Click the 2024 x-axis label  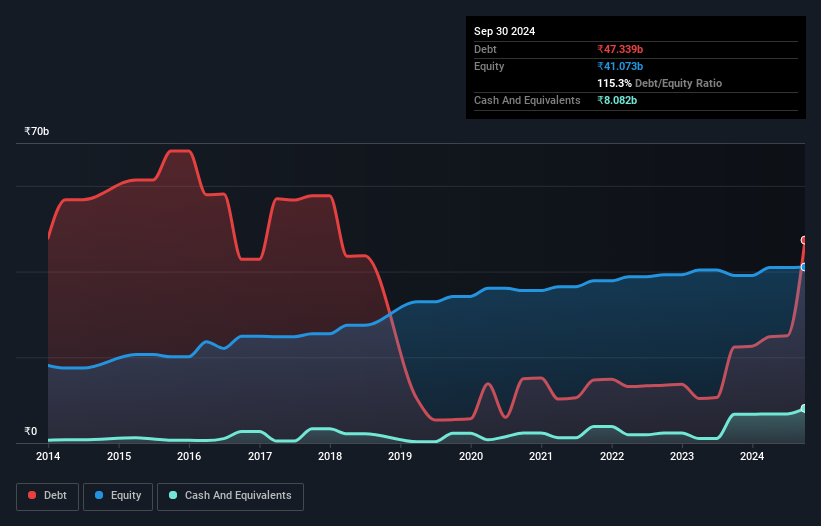pyautogui.click(x=752, y=456)
